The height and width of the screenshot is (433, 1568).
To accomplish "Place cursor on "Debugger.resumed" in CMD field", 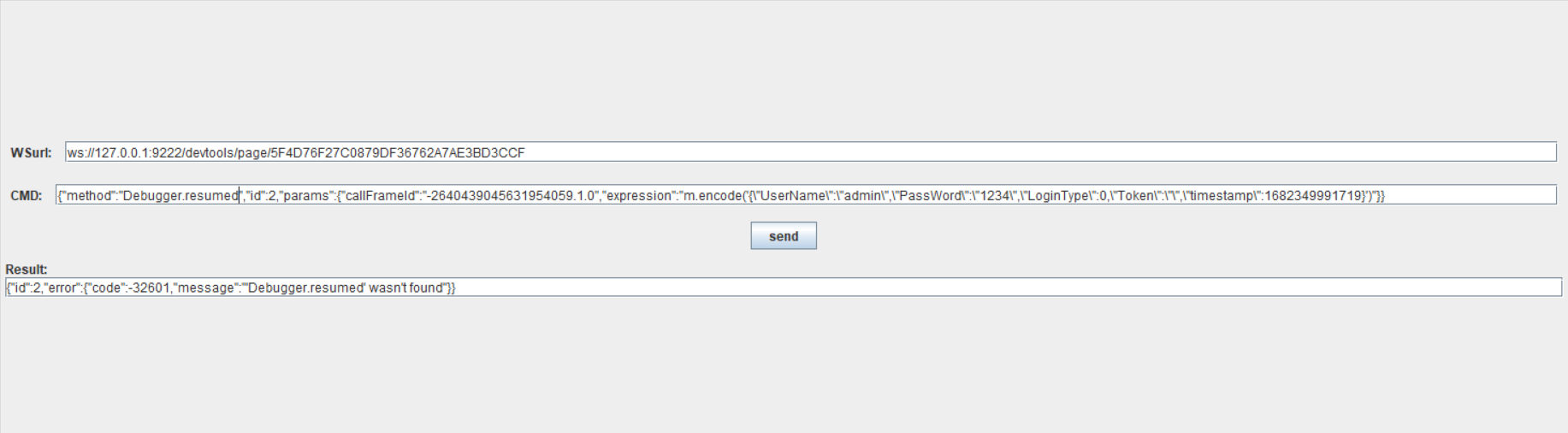I will [x=180, y=195].
